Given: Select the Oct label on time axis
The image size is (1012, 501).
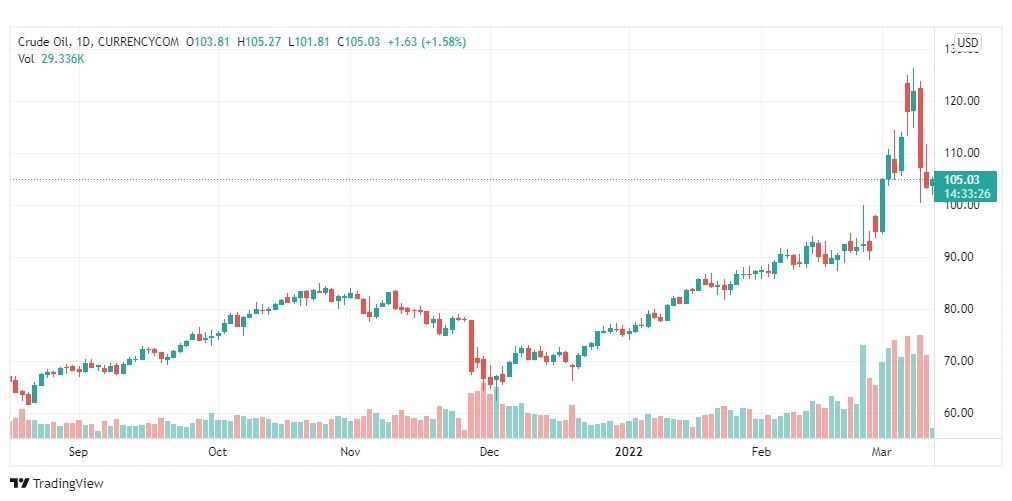Looking at the screenshot, I should 218,452.
